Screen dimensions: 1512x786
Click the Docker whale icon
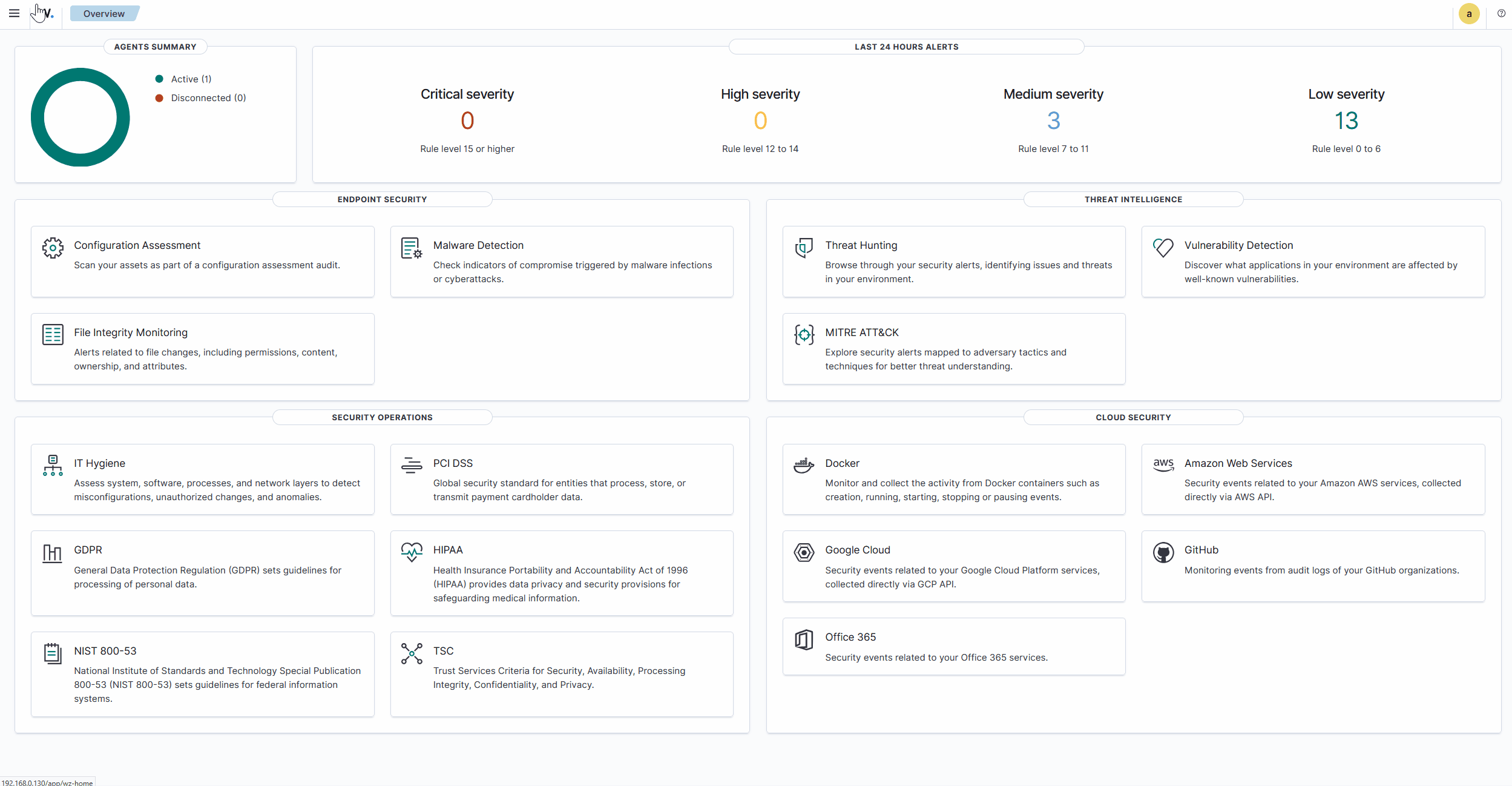pos(804,465)
